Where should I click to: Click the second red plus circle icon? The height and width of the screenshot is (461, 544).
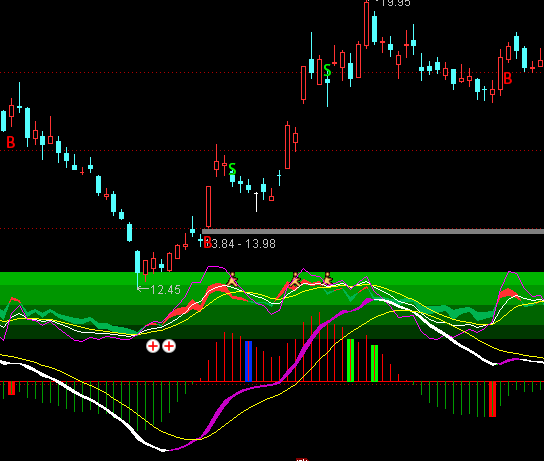169,346
